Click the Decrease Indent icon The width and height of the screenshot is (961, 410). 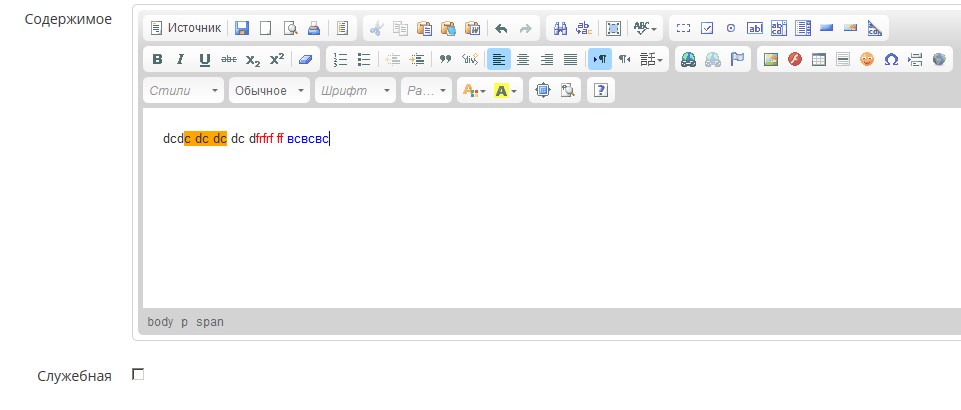393,59
